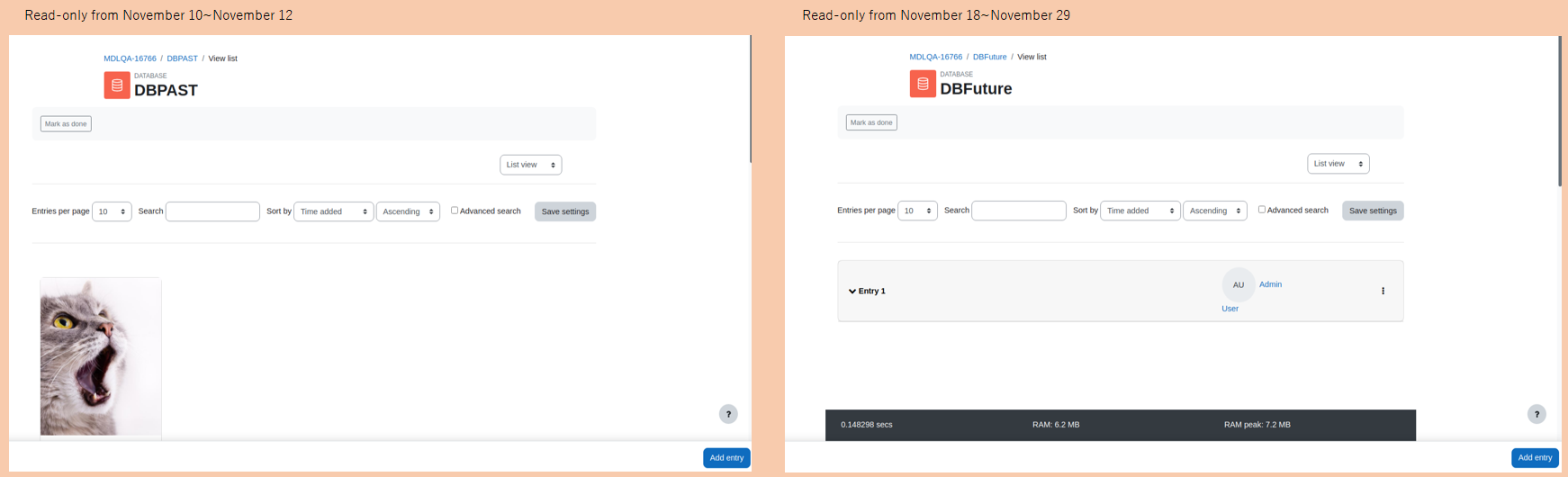Focus the Search field in DBFuture window
This screenshot has height=477, width=1568.
point(1019,211)
